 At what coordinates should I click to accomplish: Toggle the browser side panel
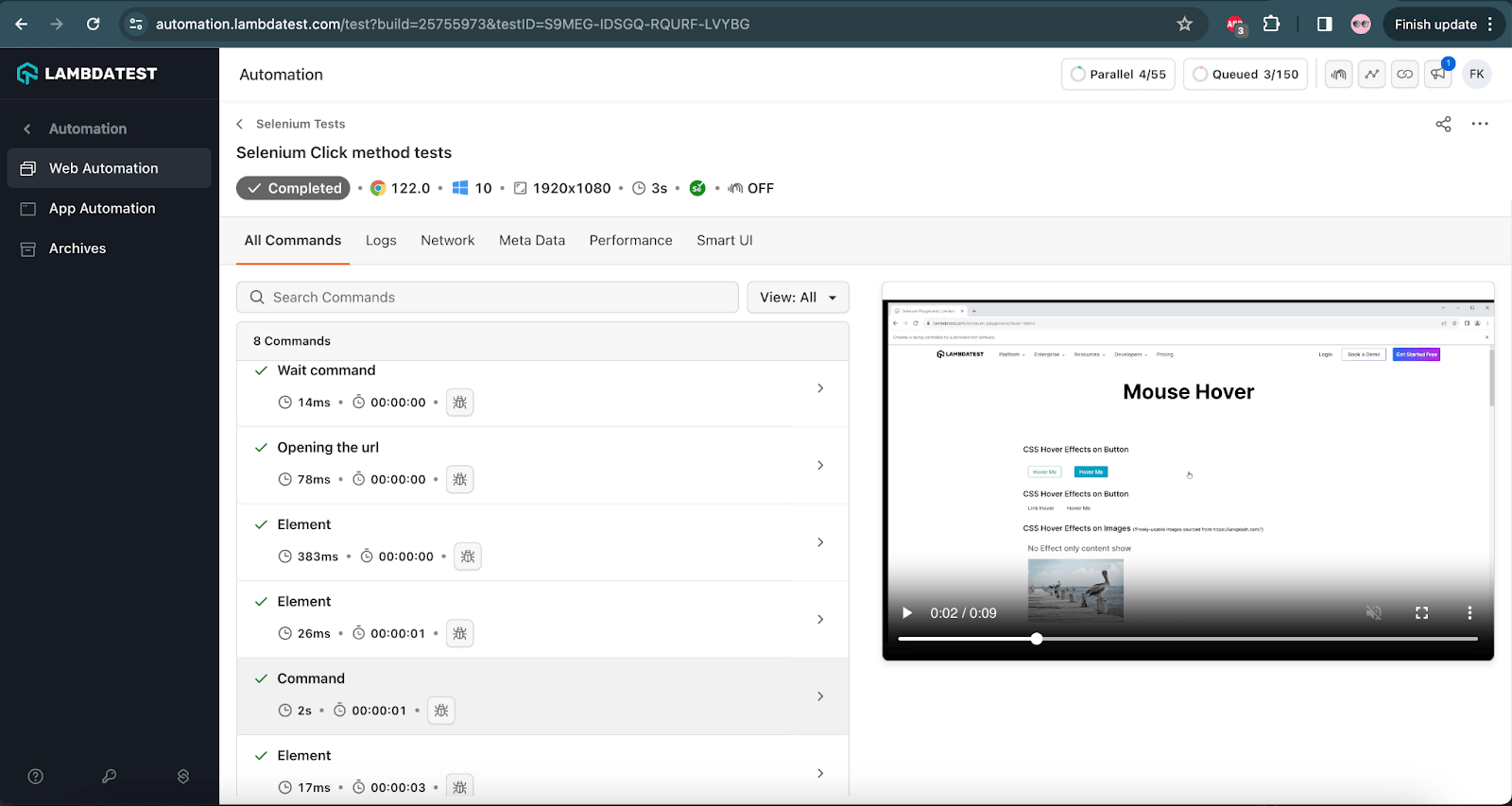click(1325, 25)
